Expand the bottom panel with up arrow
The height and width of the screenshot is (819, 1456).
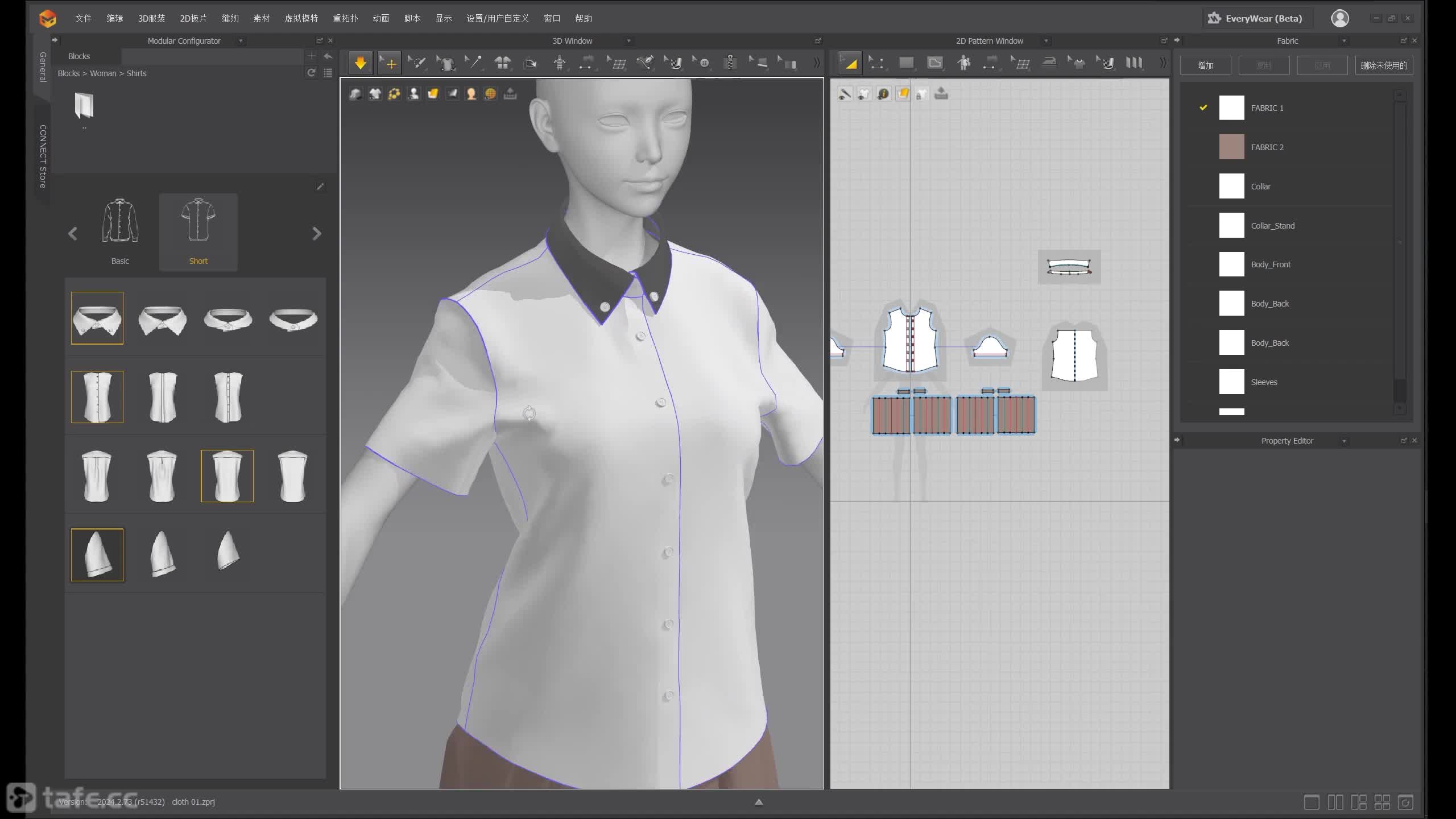pyautogui.click(x=759, y=802)
